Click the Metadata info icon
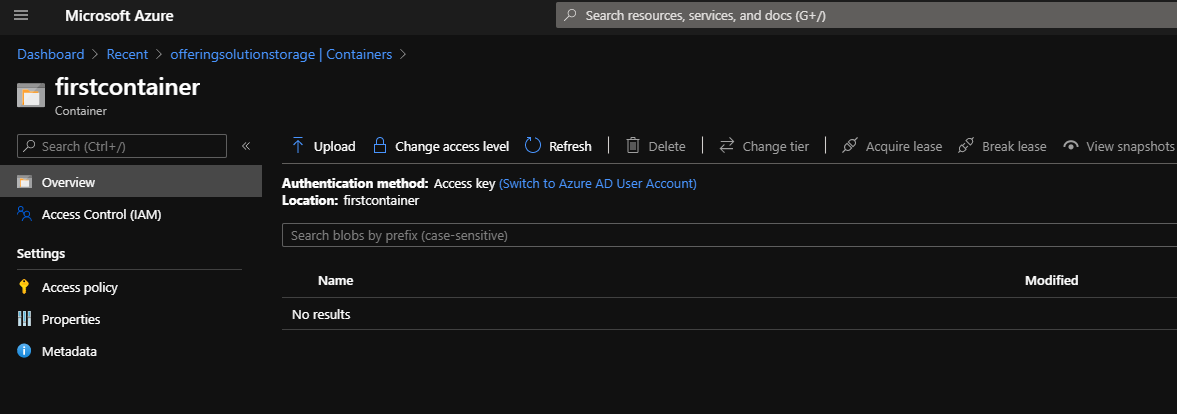The height and width of the screenshot is (414, 1177). coord(25,351)
